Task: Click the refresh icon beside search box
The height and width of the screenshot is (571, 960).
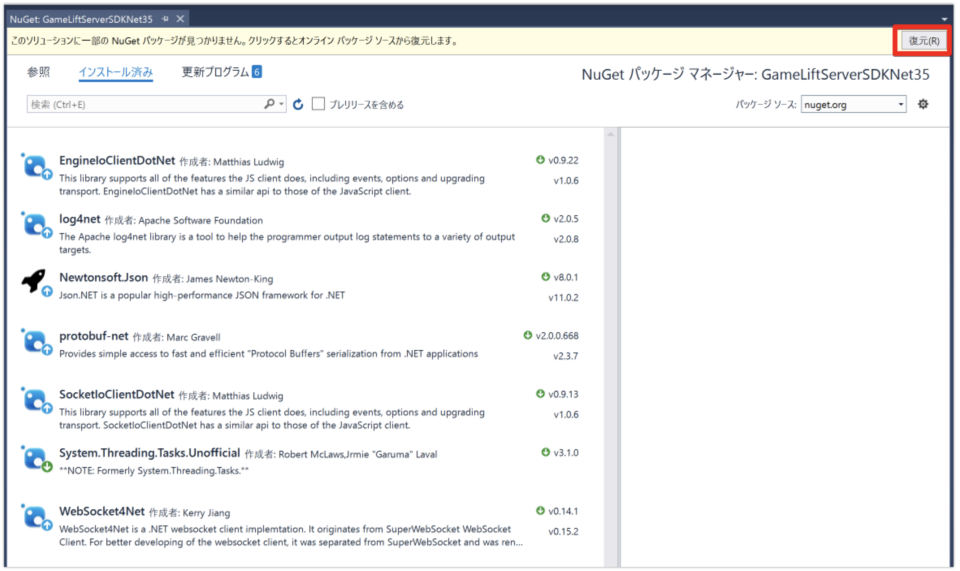Action: [x=298, y=104]
